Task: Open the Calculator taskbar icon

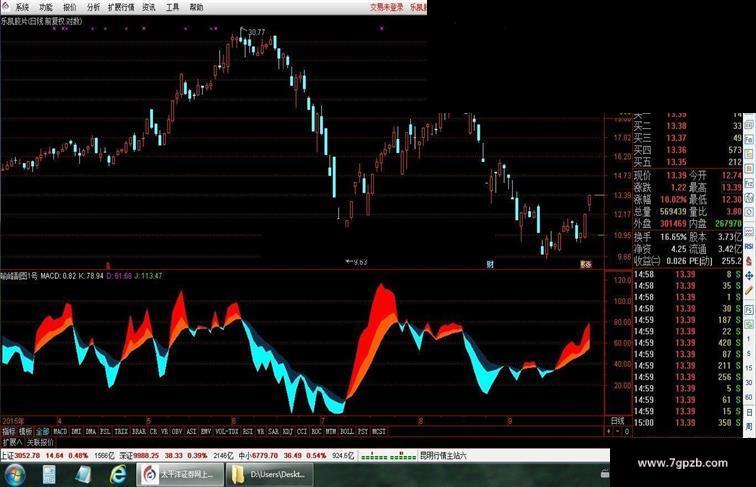Action: click(49, 475)
